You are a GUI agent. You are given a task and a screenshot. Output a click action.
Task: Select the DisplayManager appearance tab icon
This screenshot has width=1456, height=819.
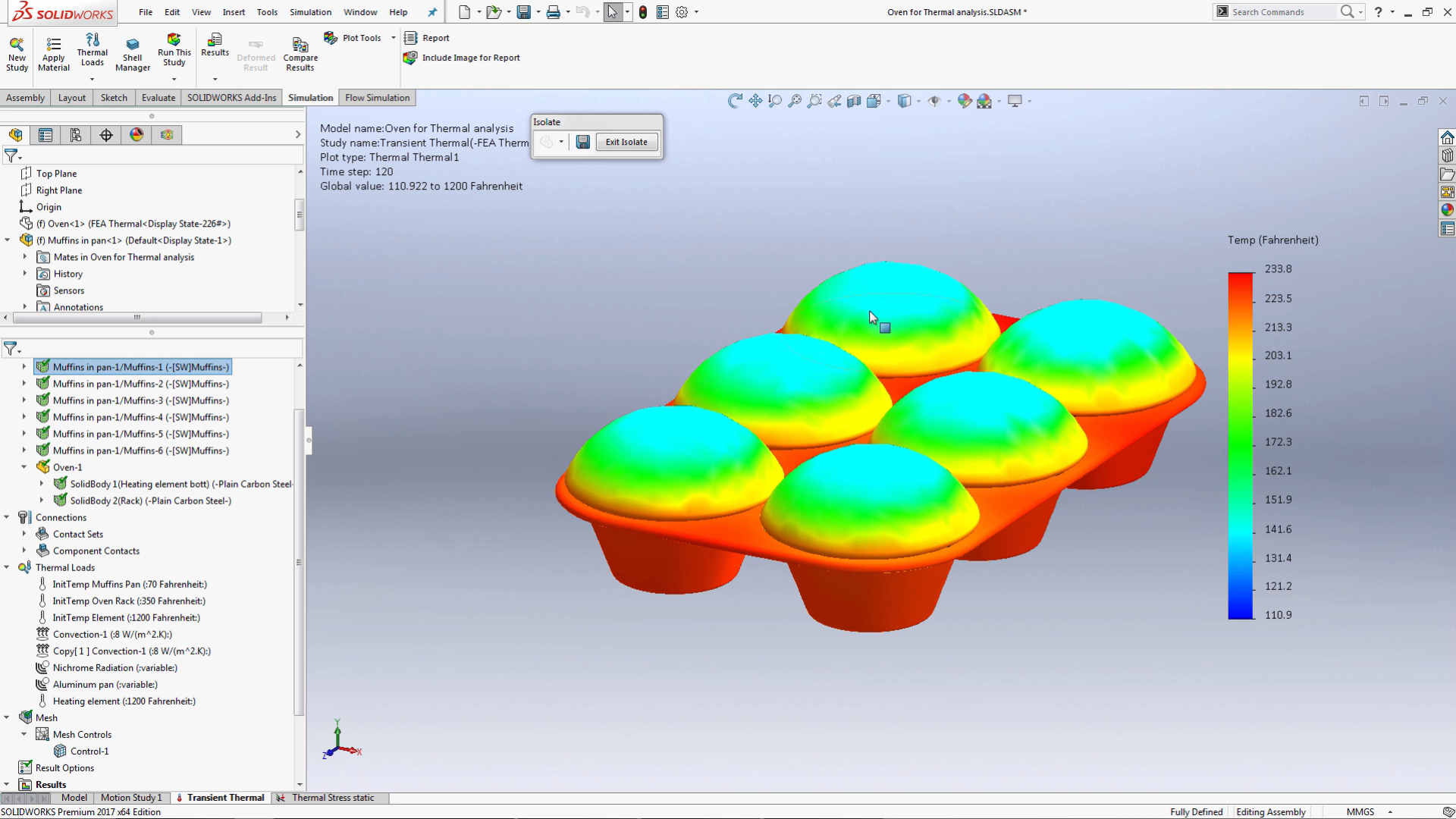tap(136, 135)
